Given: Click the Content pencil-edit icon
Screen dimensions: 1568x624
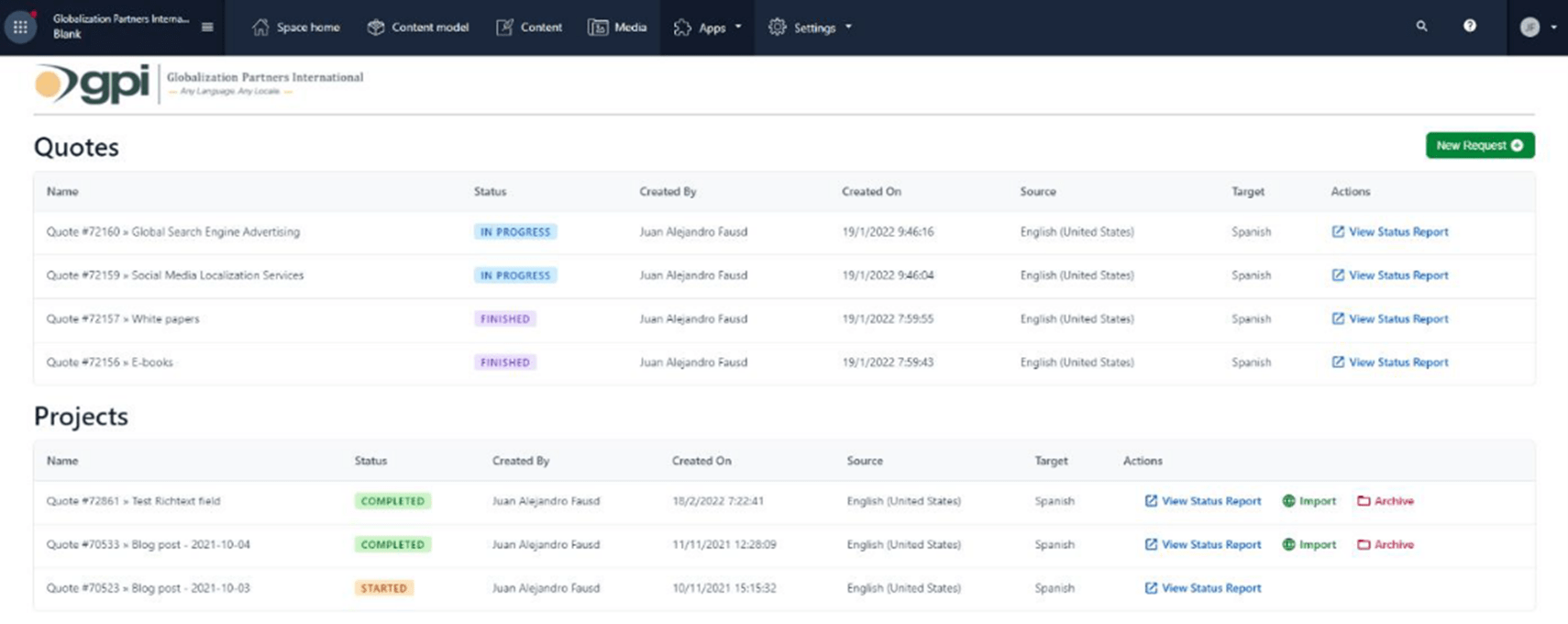Looking at the screenshot, I should [504, 28].
